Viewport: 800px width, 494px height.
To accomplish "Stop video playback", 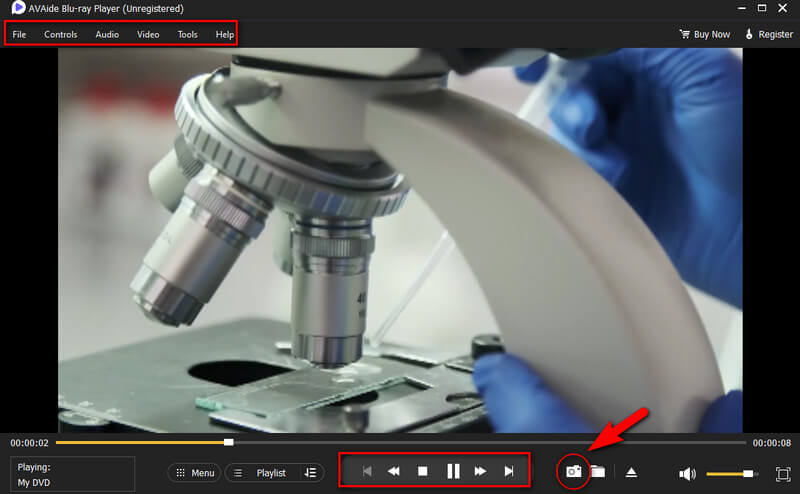I will [422, 471].
